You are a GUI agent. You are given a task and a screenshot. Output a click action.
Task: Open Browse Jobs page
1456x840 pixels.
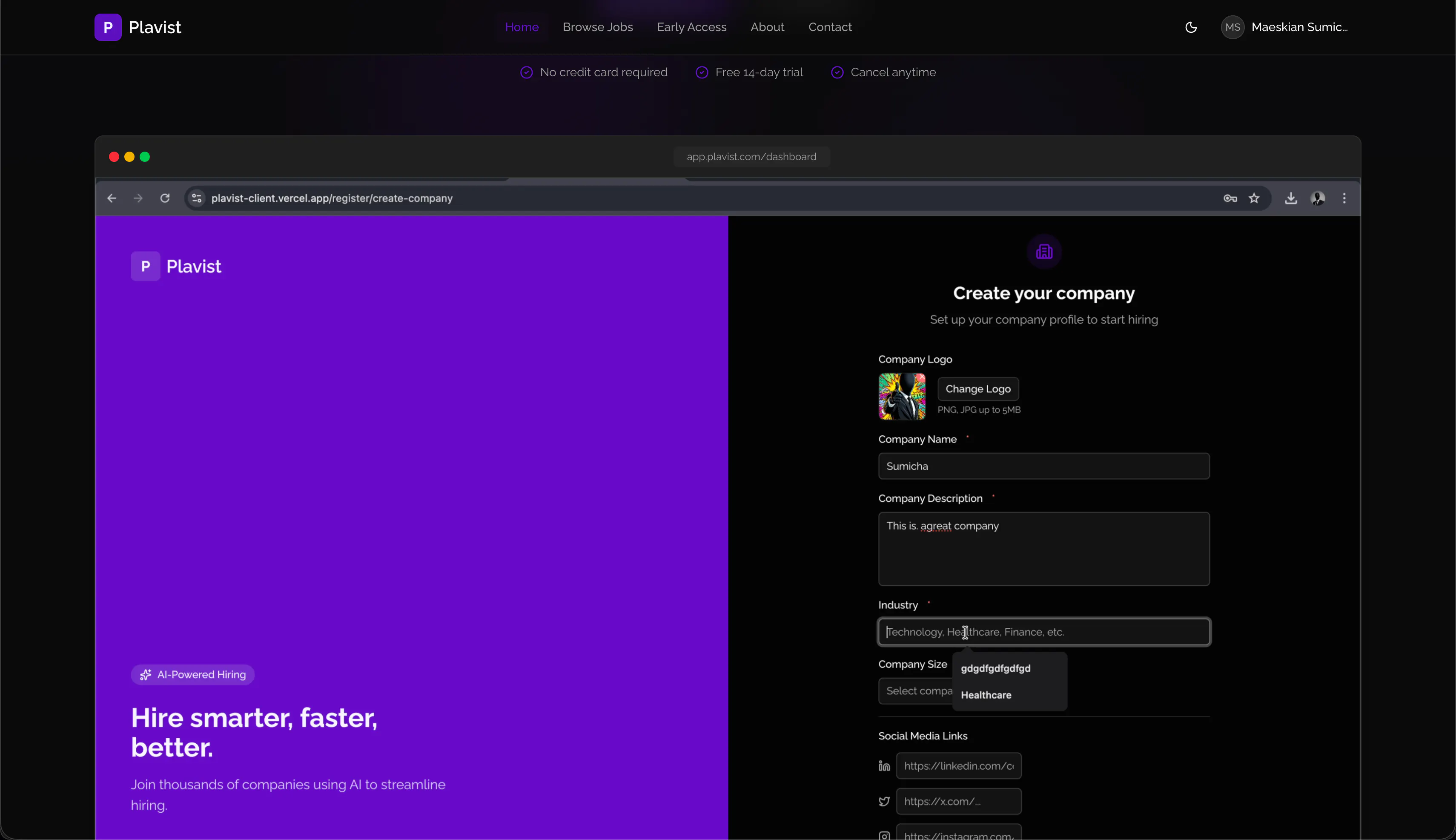(597, 27)
